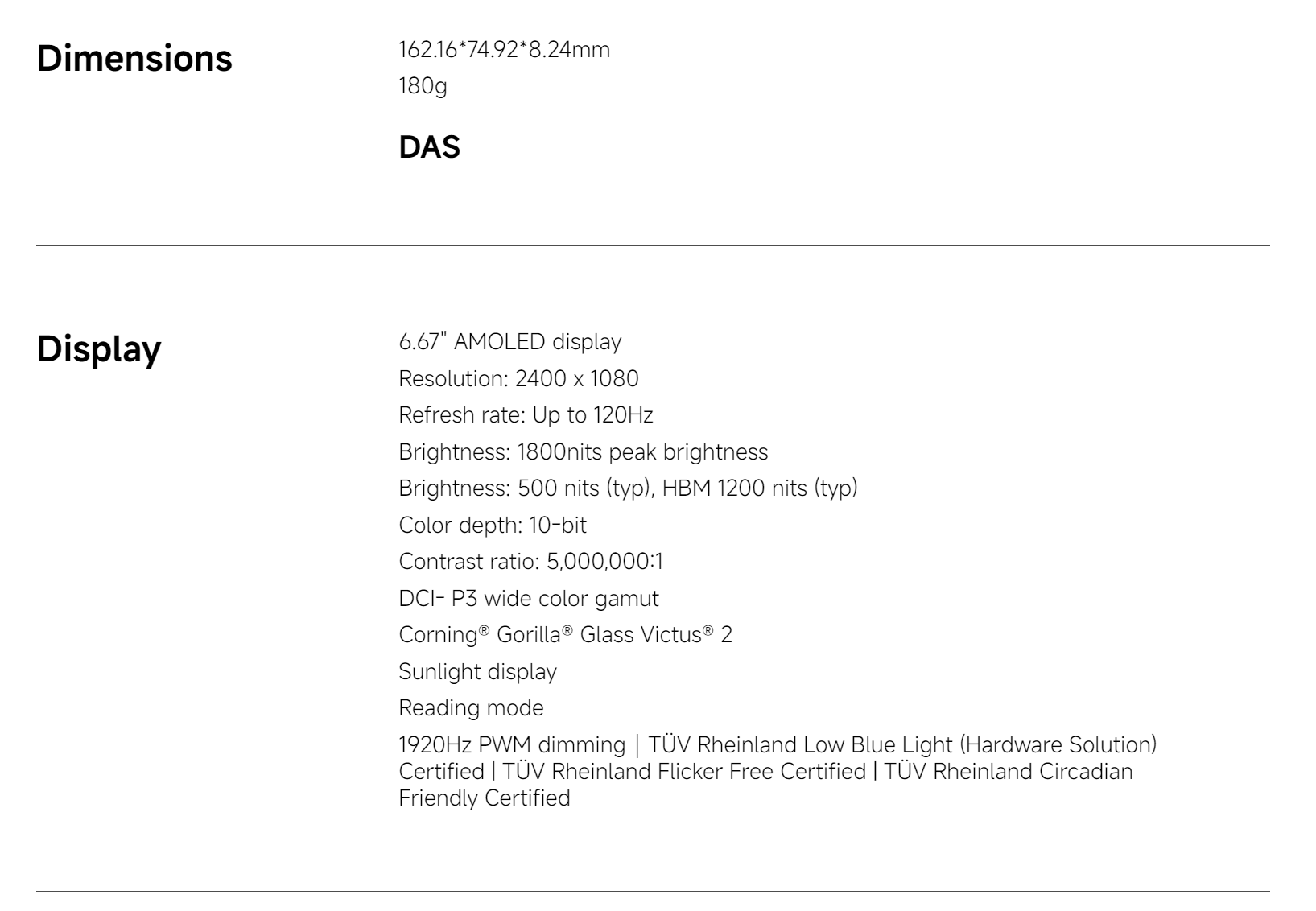
Task: Click the Display section heading
Action: click(99, 349)
